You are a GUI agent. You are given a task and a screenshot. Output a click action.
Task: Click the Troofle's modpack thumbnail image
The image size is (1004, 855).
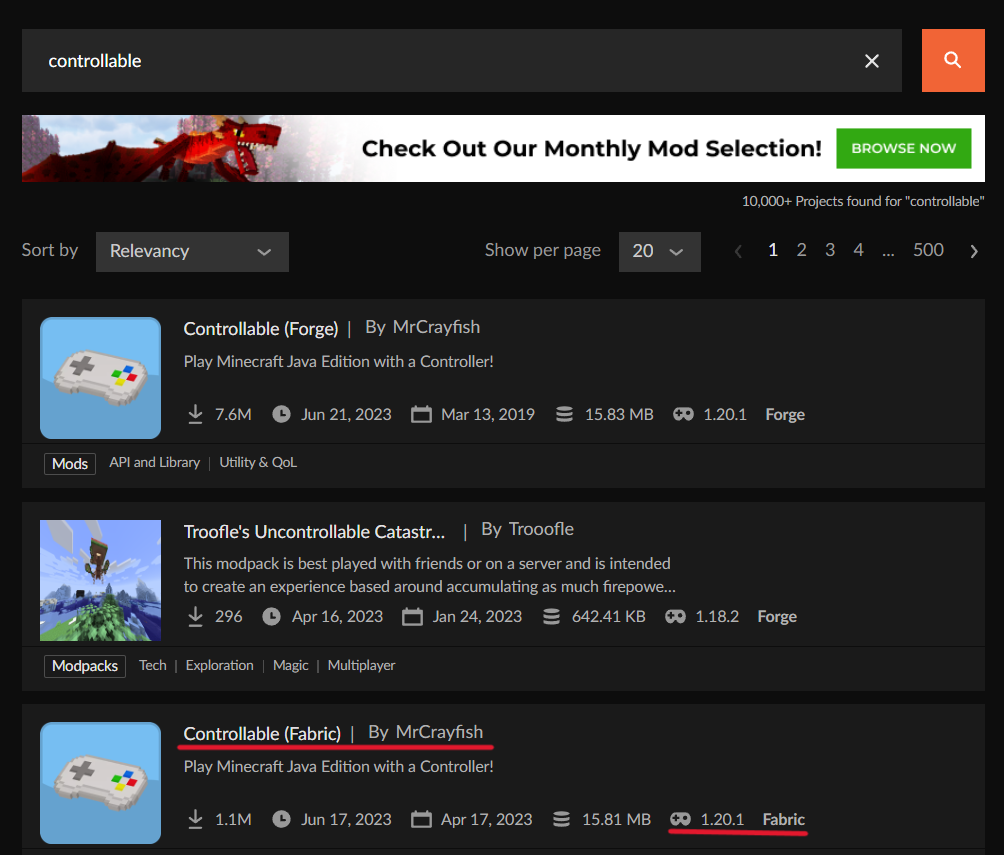point(101,580)
